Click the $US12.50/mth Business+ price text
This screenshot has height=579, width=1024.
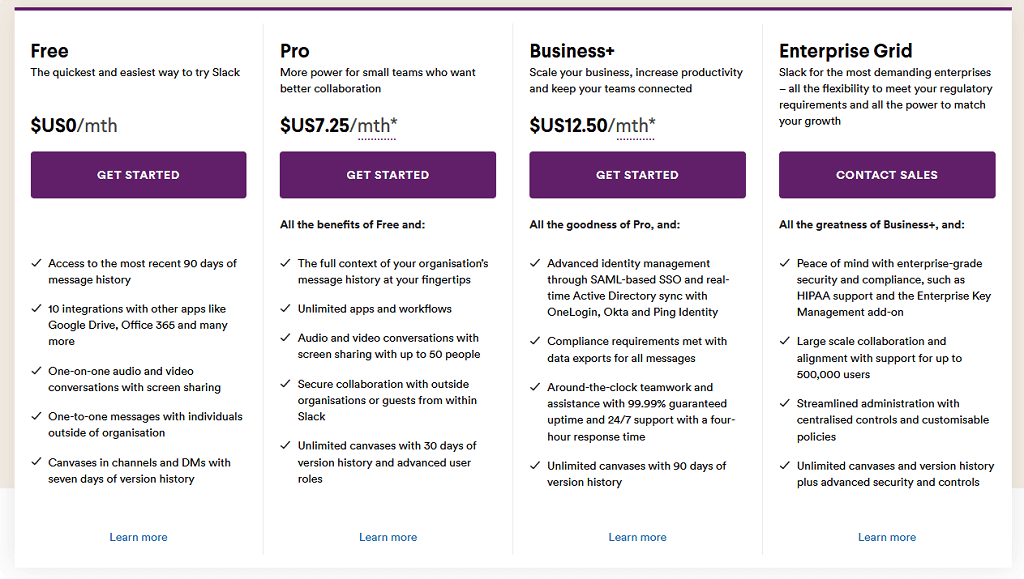click(592, 125)
